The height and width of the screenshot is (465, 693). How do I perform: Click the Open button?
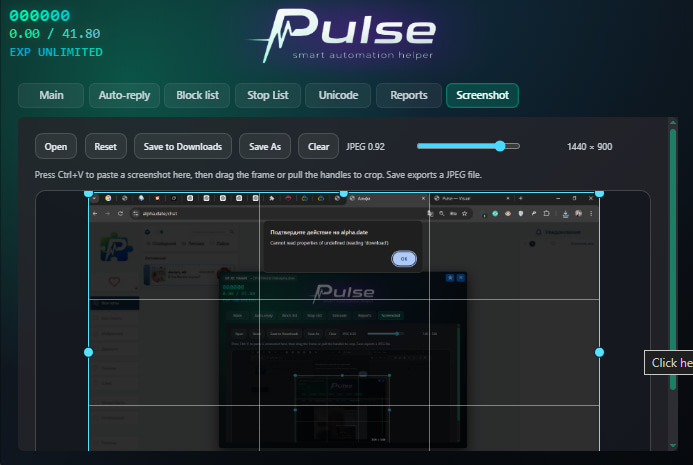pos(56,146)
